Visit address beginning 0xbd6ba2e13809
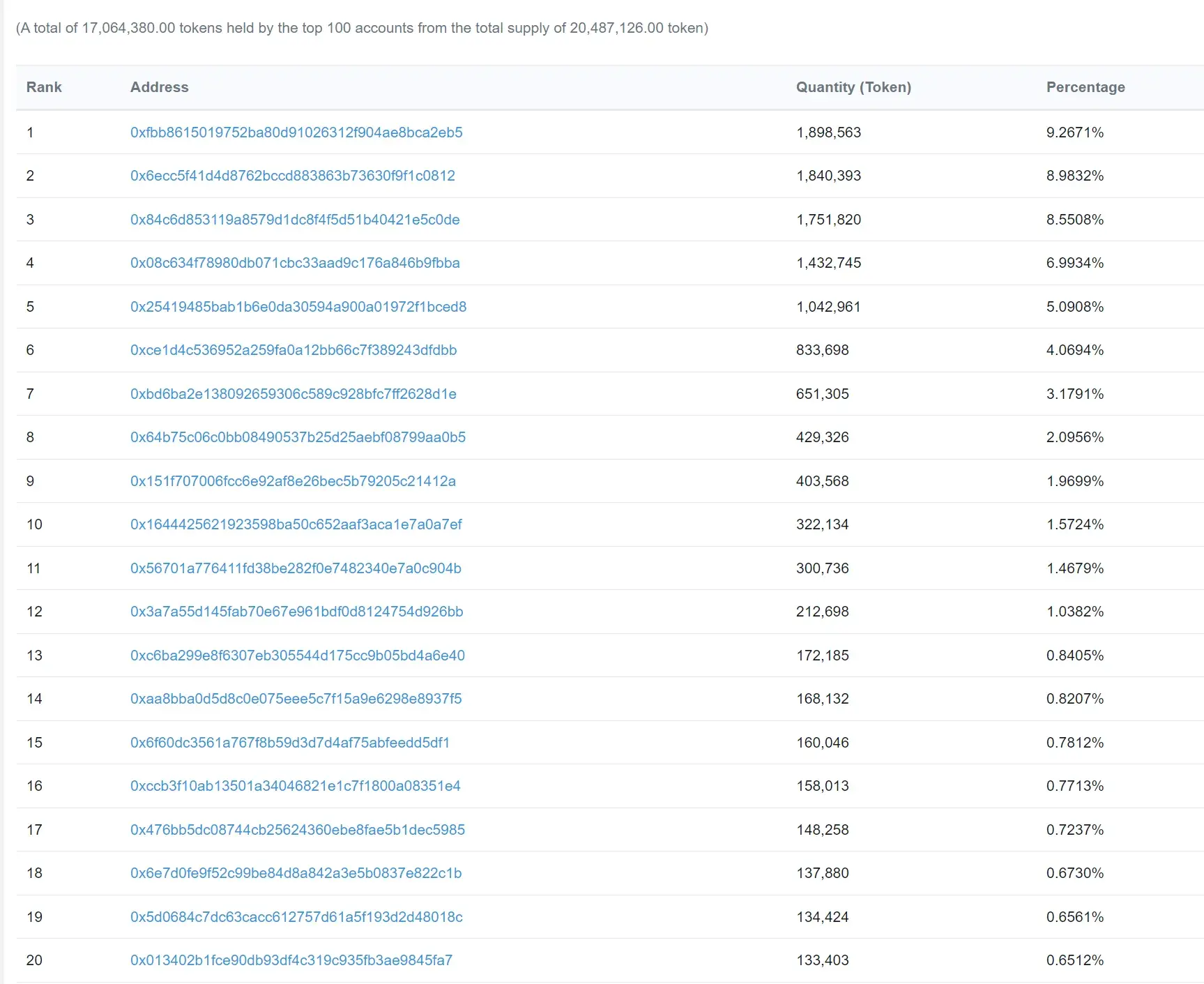1204x984 pixels. [294, 394]
